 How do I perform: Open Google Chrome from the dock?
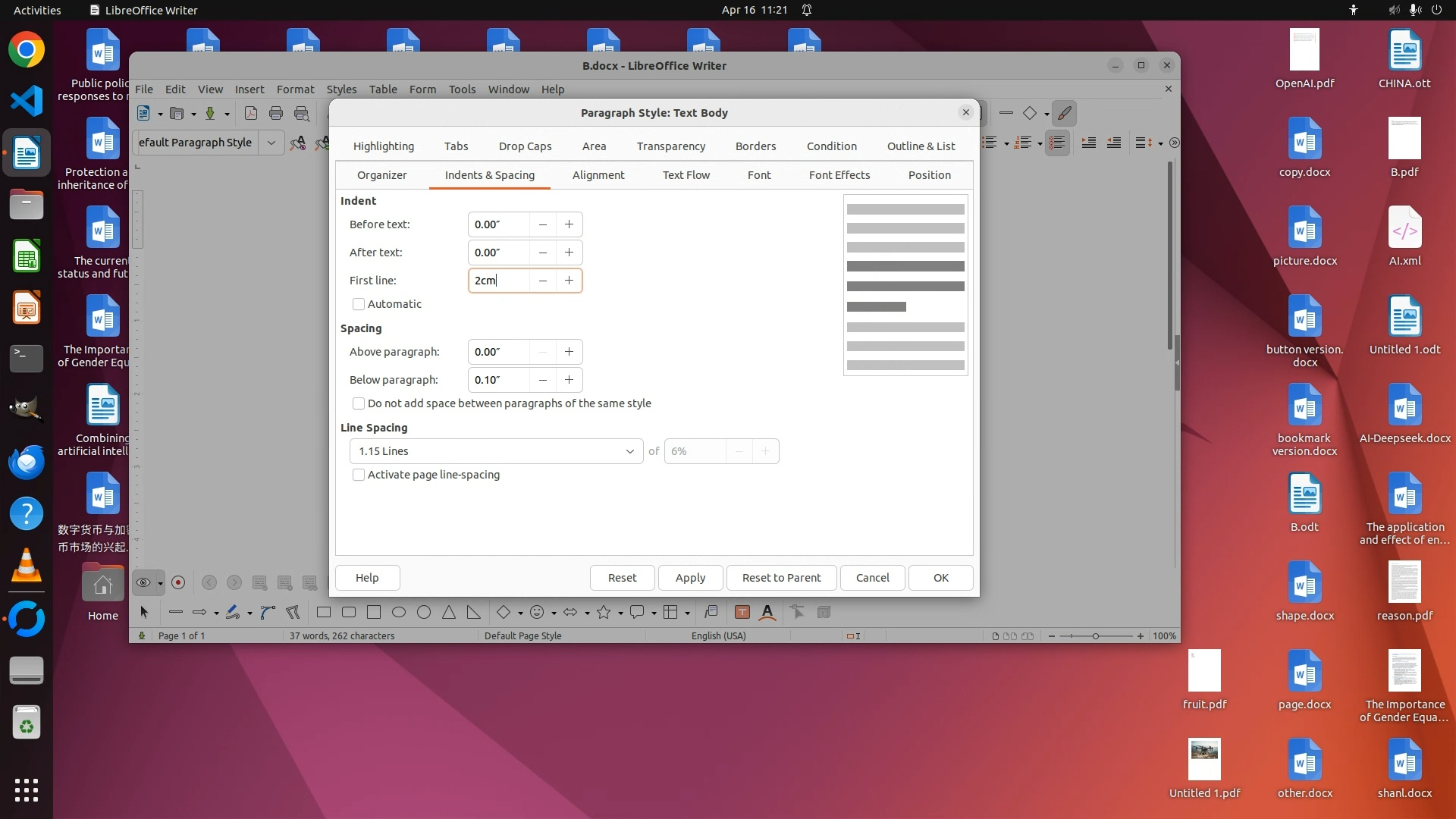(x=27, y=51)
